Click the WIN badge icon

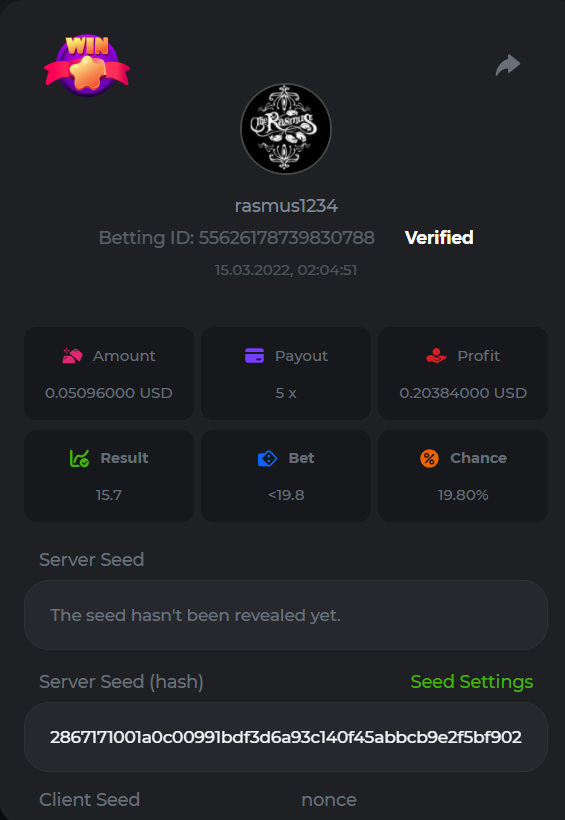tap(87, 65)
